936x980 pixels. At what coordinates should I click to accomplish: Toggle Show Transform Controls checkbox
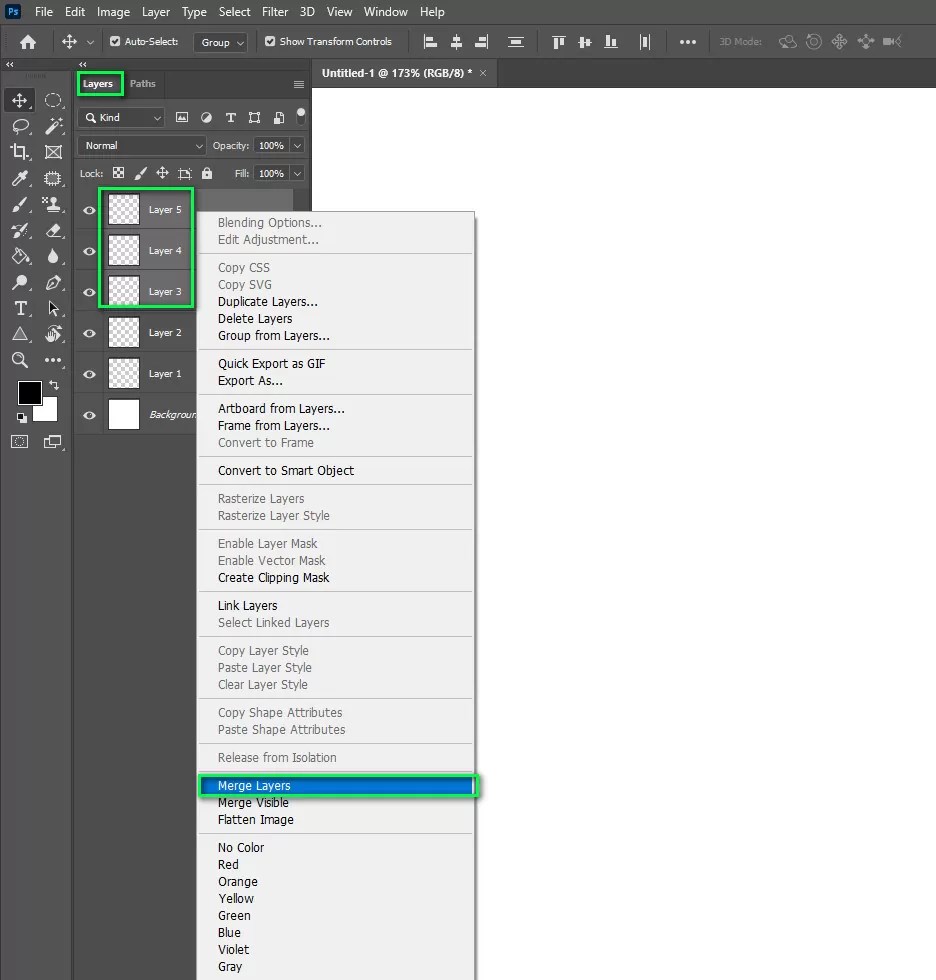pyautogui.click(x=269, y=42)
